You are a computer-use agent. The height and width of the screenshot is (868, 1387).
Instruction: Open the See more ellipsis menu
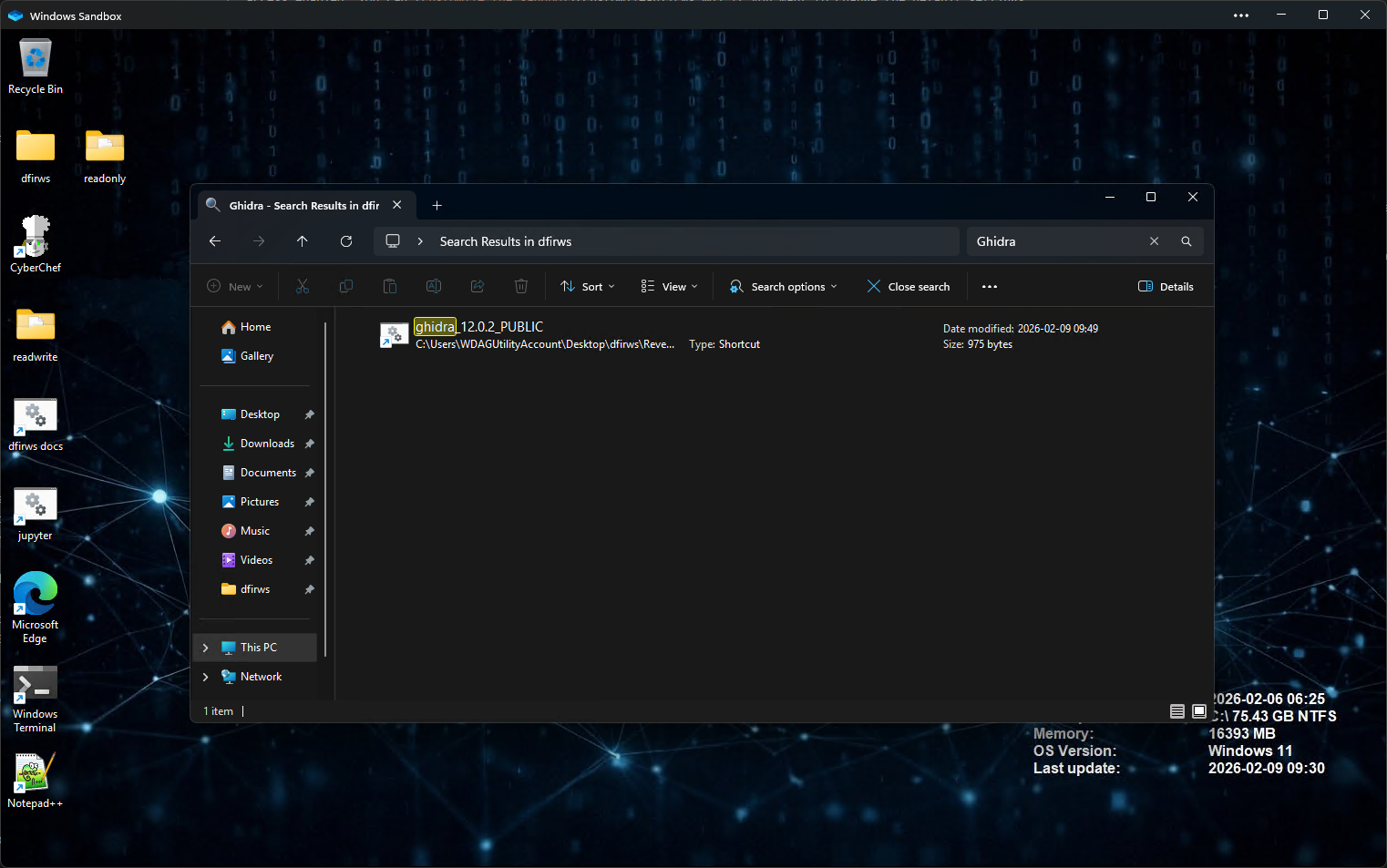[x=990, y=287]
